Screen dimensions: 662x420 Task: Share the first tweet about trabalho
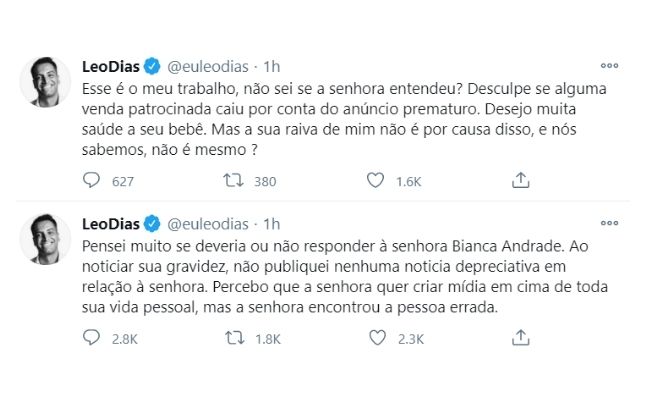click(520, 181)
